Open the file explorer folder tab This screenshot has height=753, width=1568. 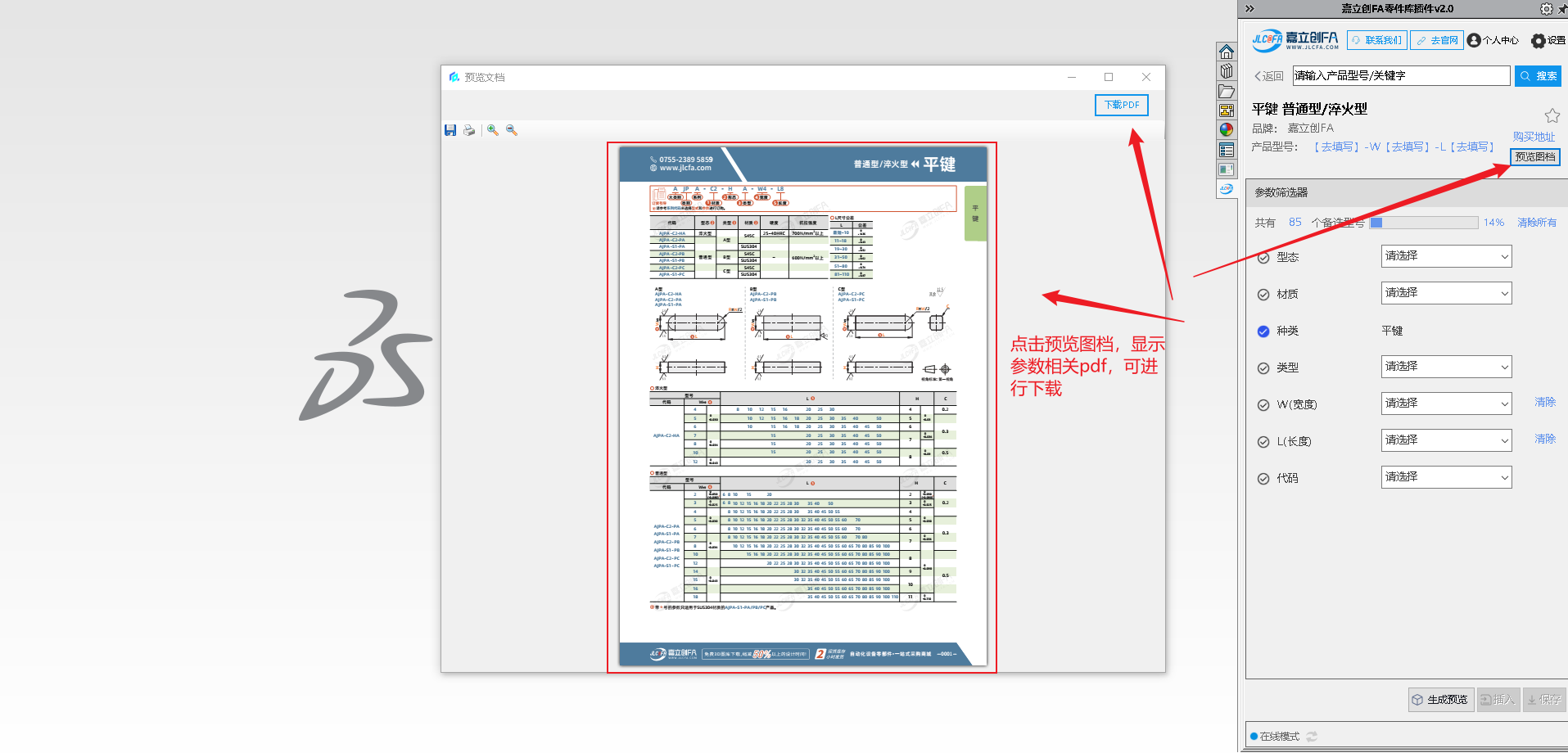pos(1226,91)
